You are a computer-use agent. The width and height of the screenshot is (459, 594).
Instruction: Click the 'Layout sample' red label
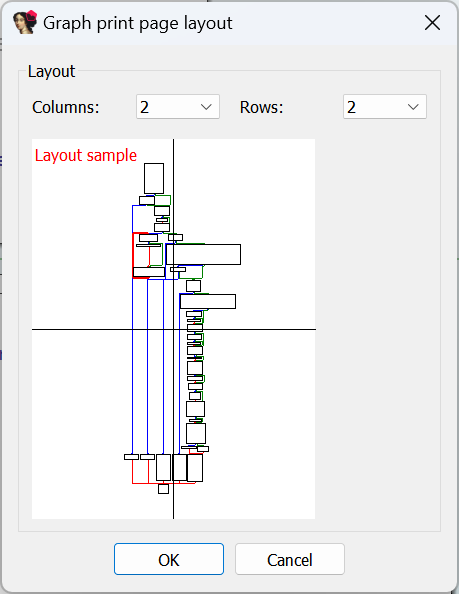pos(86,155)
